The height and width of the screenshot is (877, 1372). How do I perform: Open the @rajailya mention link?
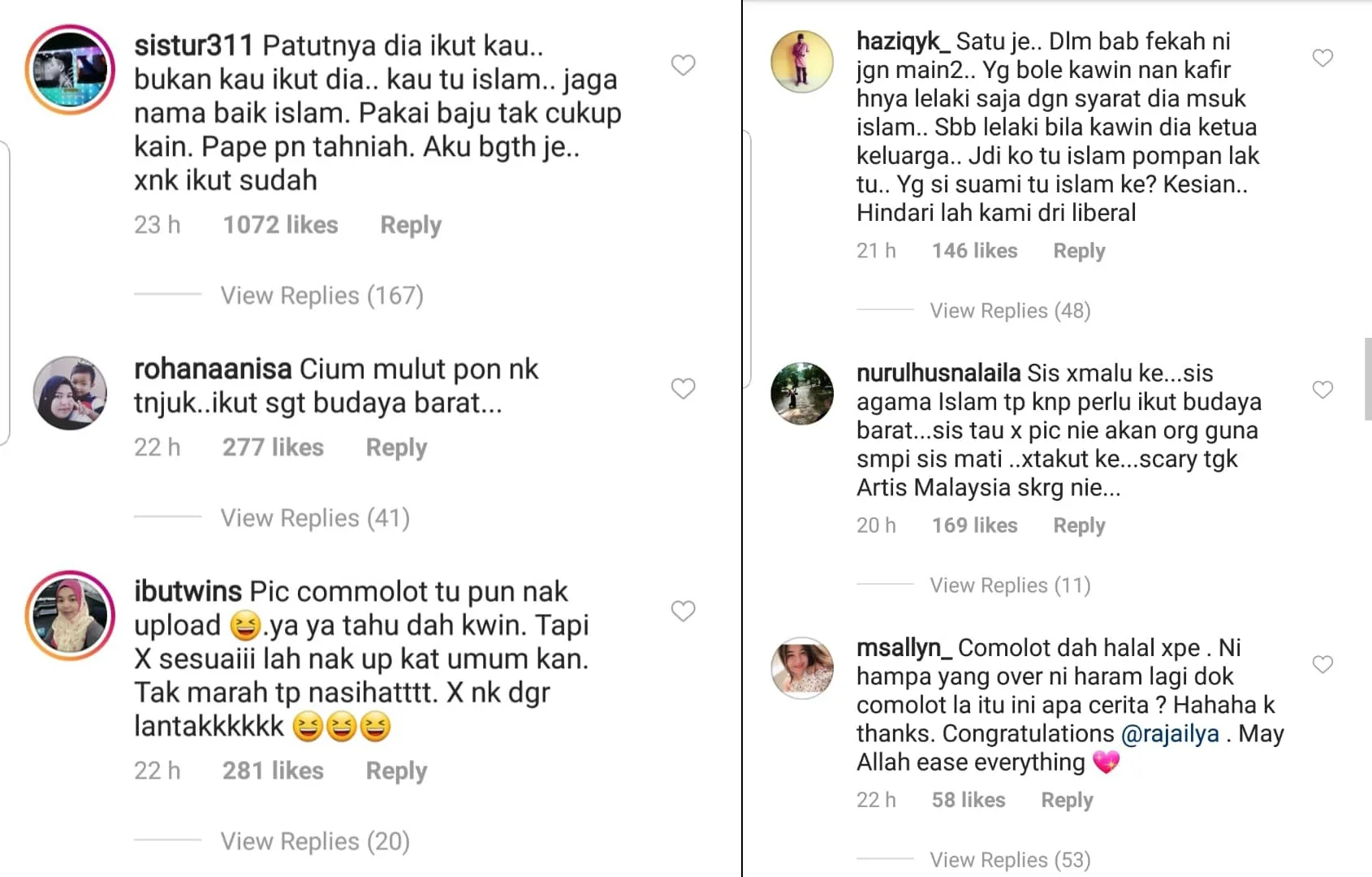pyautogui.click(x=1170, y=734)
